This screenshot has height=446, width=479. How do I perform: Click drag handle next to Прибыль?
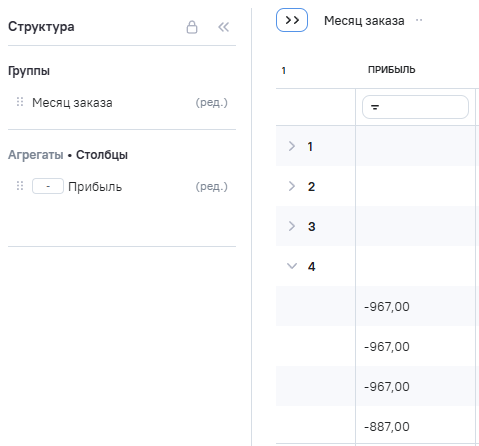pyautogui.click(x=20, y=186)
